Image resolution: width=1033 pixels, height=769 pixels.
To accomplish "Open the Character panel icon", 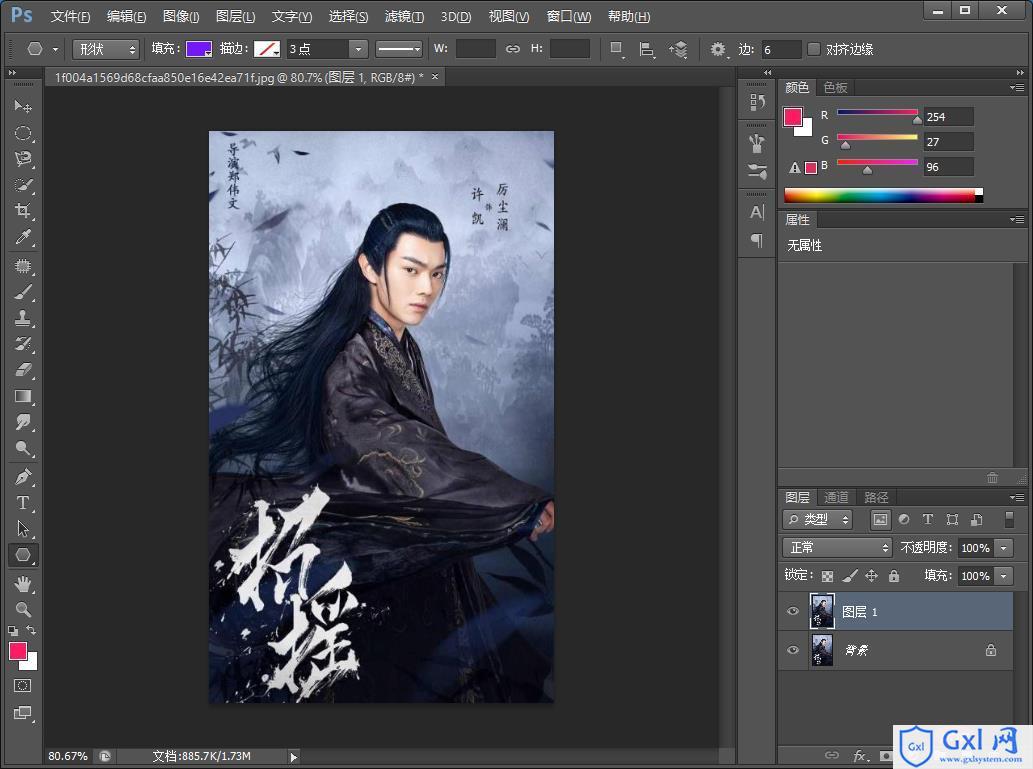I will [x=757, y=212].
